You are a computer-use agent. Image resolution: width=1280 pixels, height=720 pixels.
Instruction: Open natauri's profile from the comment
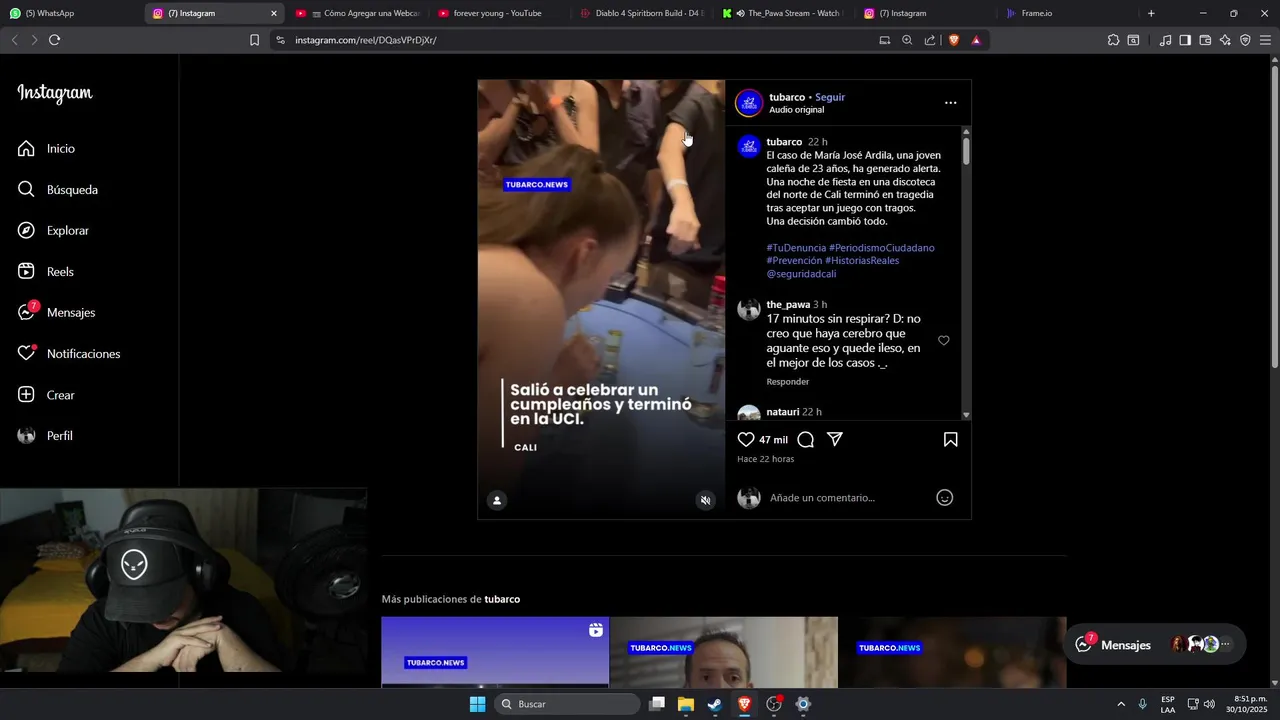point(783,412)
